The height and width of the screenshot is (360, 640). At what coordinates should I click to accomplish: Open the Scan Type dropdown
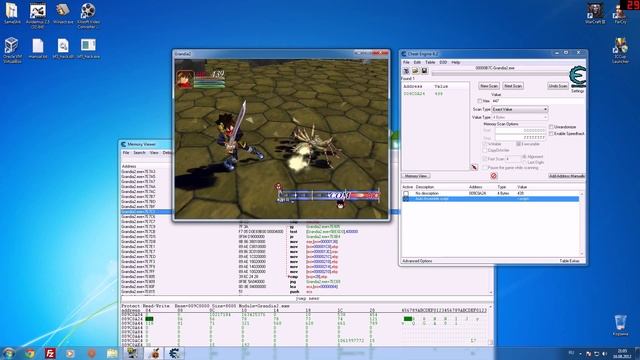click(x=520, y=109)
